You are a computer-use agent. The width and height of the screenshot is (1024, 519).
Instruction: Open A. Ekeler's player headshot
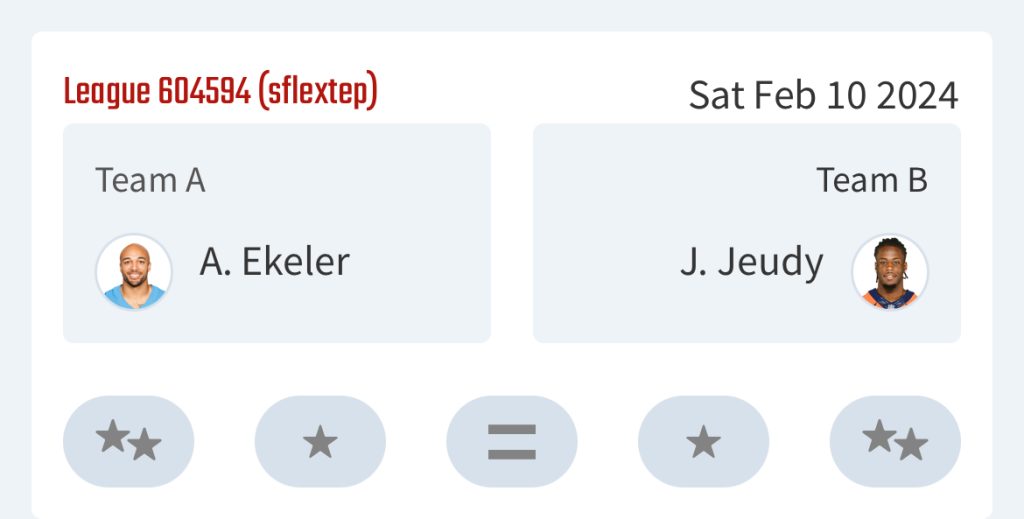[x=134, y=272]
